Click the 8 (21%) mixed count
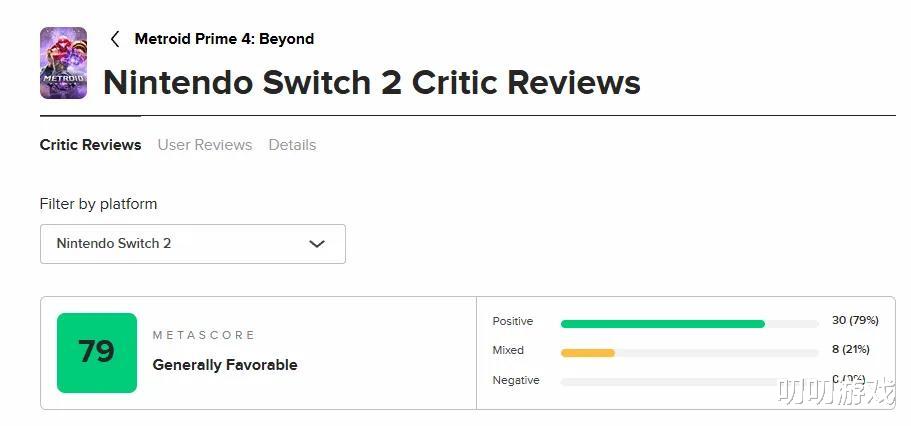This screenshot has height=426, width=911. (x=849, y=350)
